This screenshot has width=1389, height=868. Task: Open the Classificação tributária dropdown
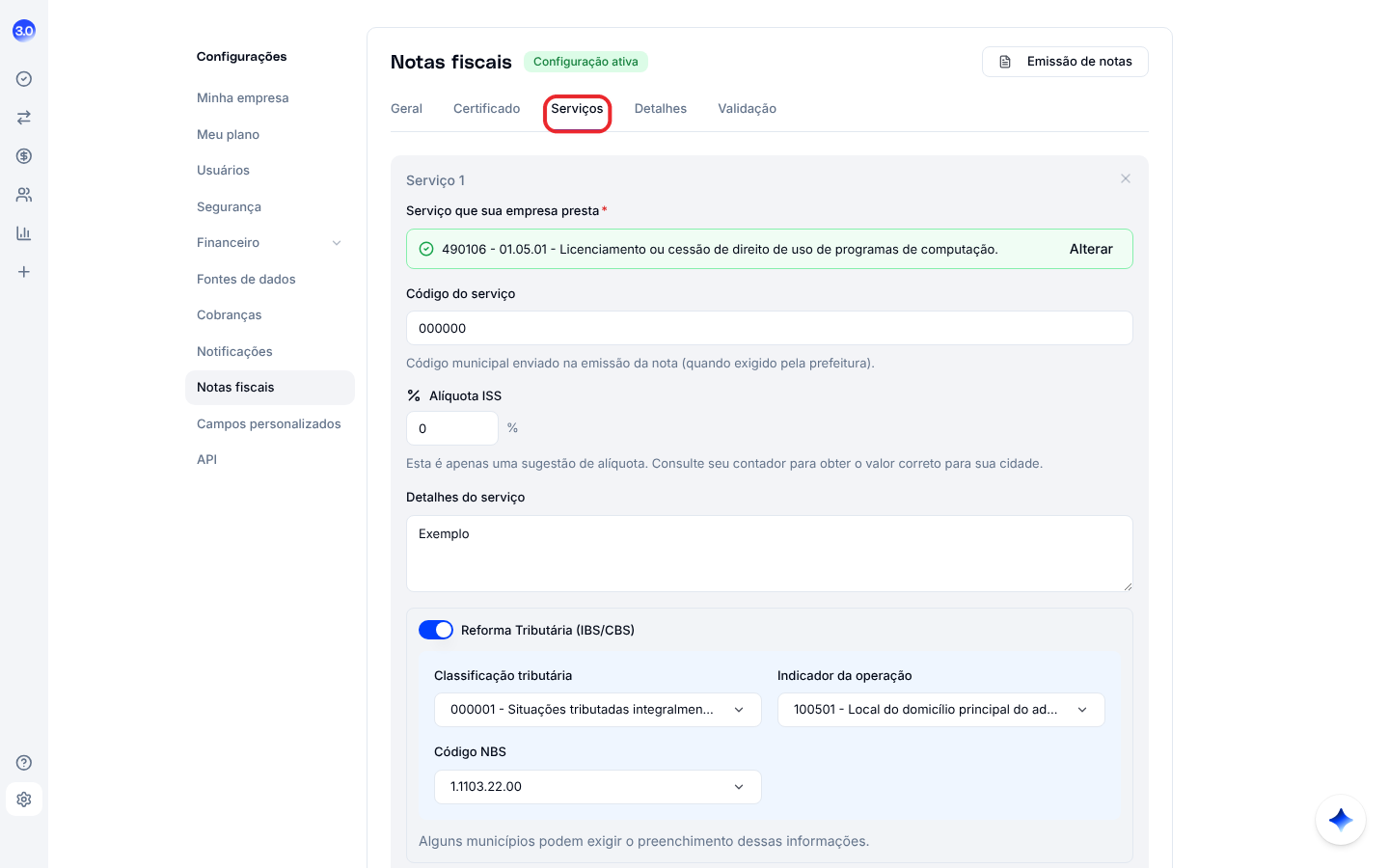click(598, 710)
